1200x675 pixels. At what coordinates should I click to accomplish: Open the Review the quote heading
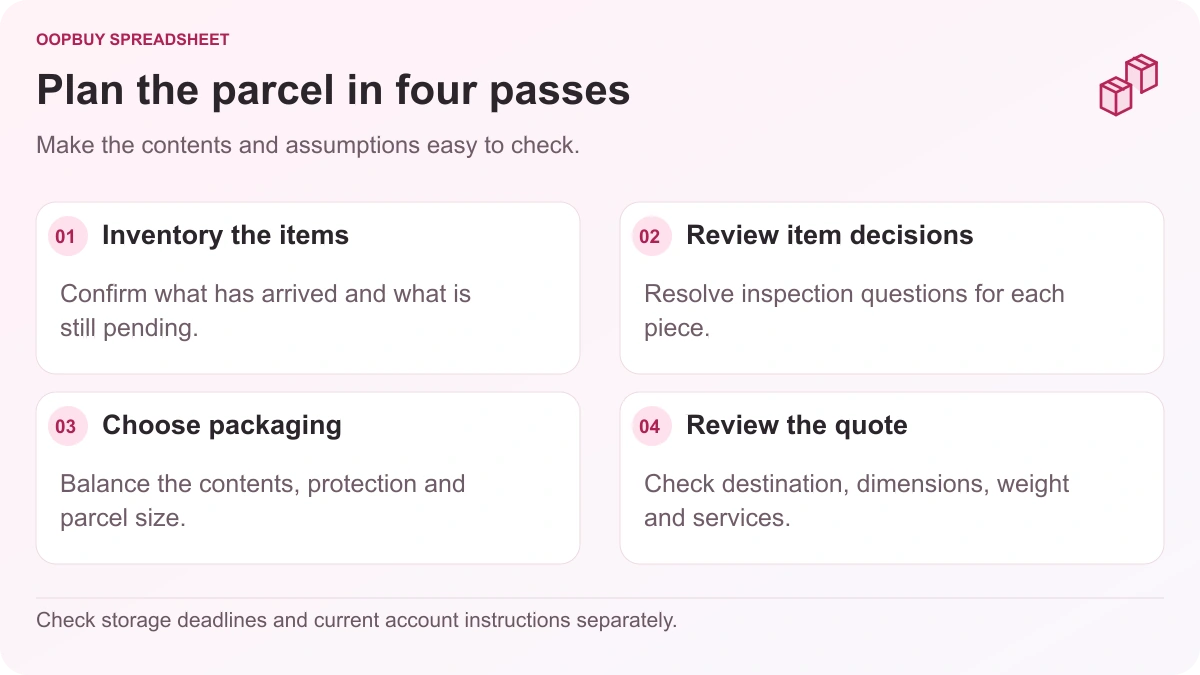pos(796,425)
